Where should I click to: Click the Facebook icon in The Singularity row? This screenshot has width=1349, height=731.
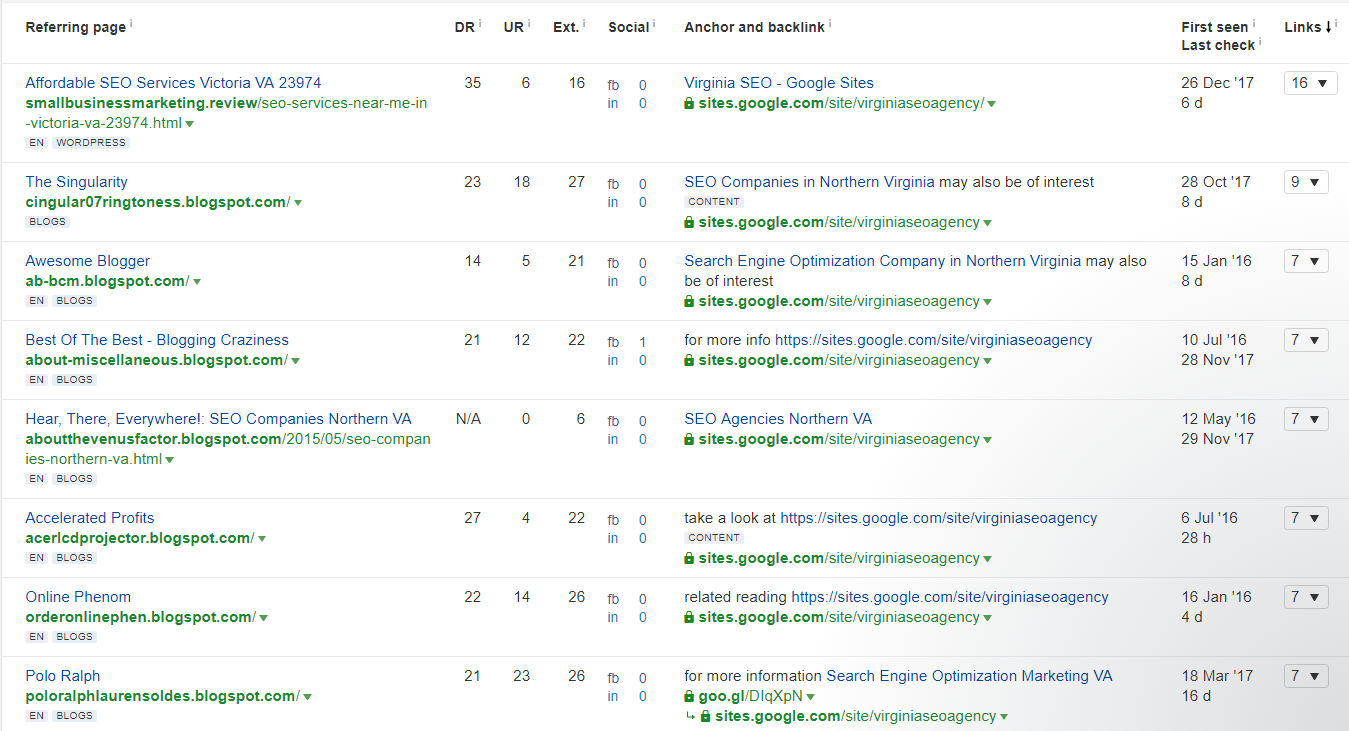[x=613, y=184]
